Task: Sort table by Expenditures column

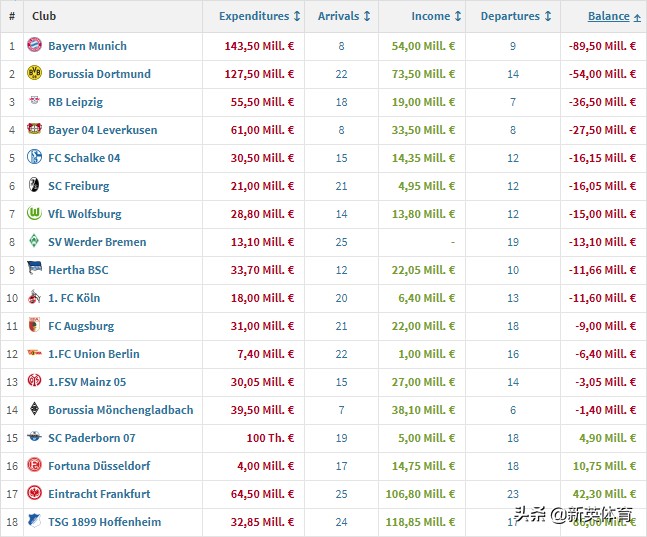Action: (x=259, y=17)
